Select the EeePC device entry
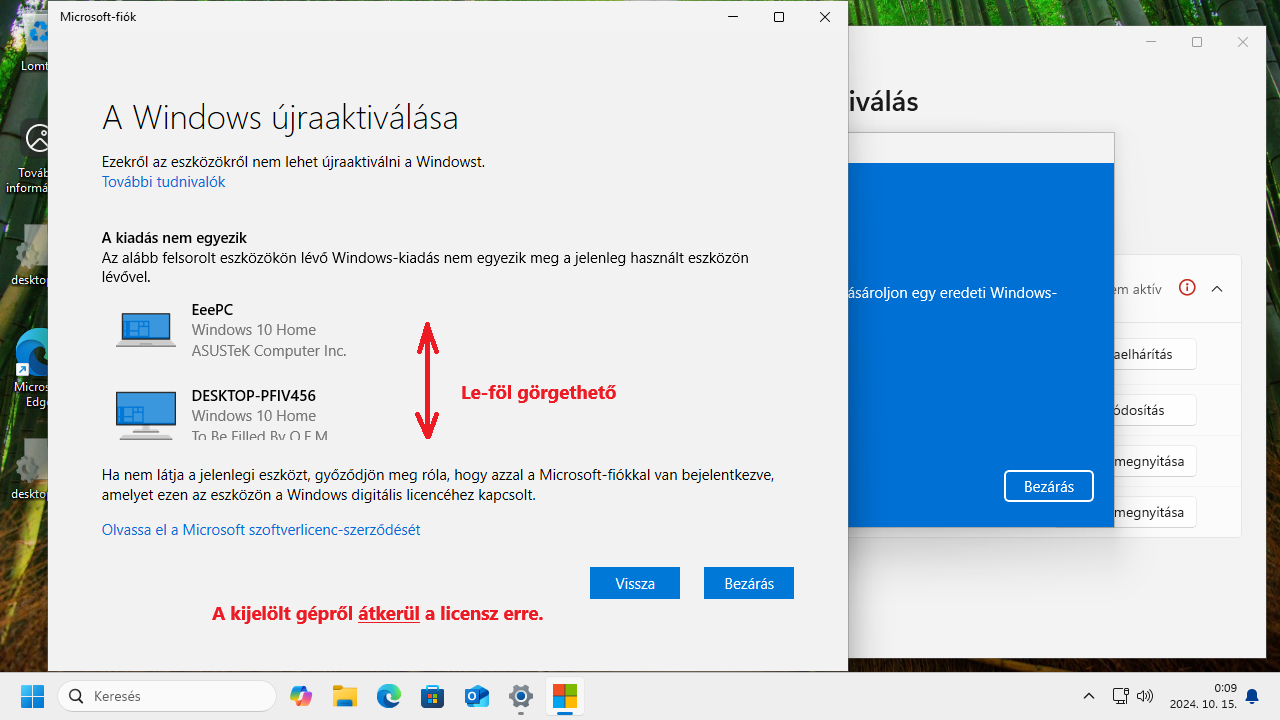 pyautogui.click(x=232, y=330)
